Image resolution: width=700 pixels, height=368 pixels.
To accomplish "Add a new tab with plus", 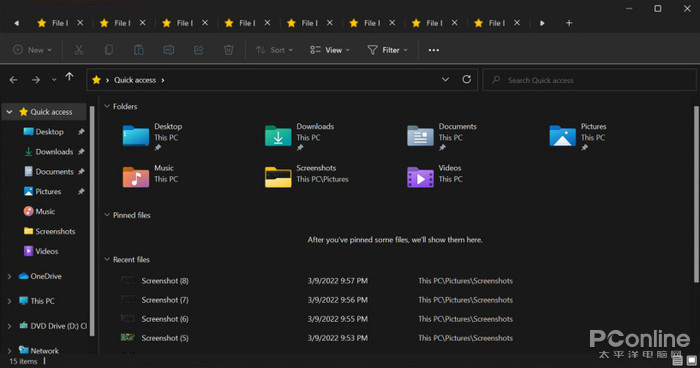I will (569, 23).
